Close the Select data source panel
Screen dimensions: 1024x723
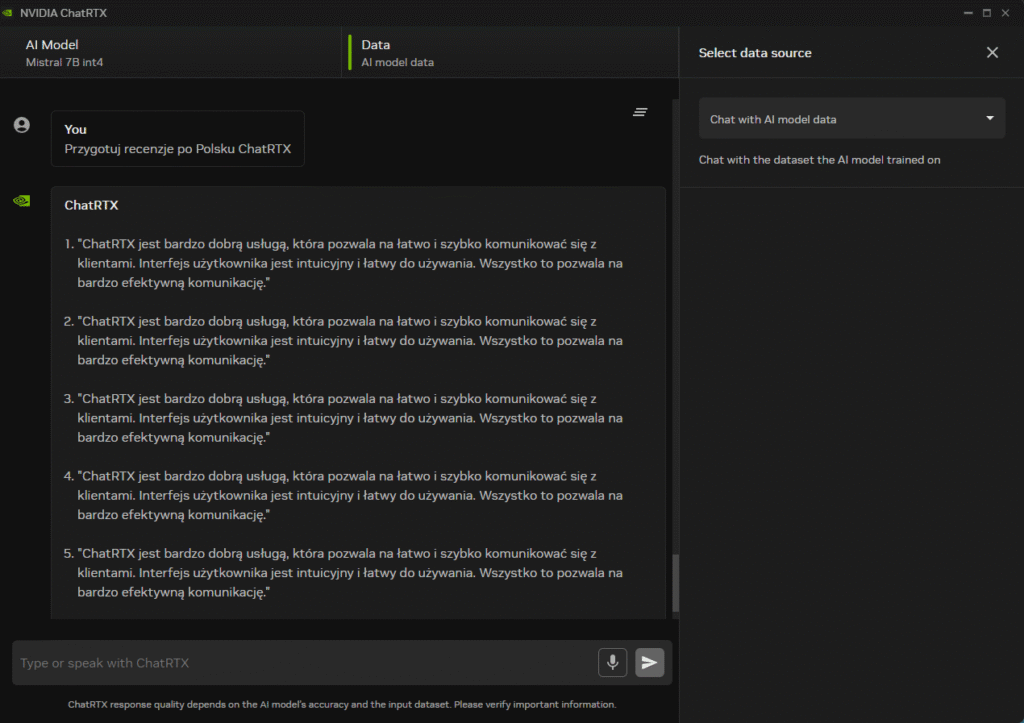(992, 53)
